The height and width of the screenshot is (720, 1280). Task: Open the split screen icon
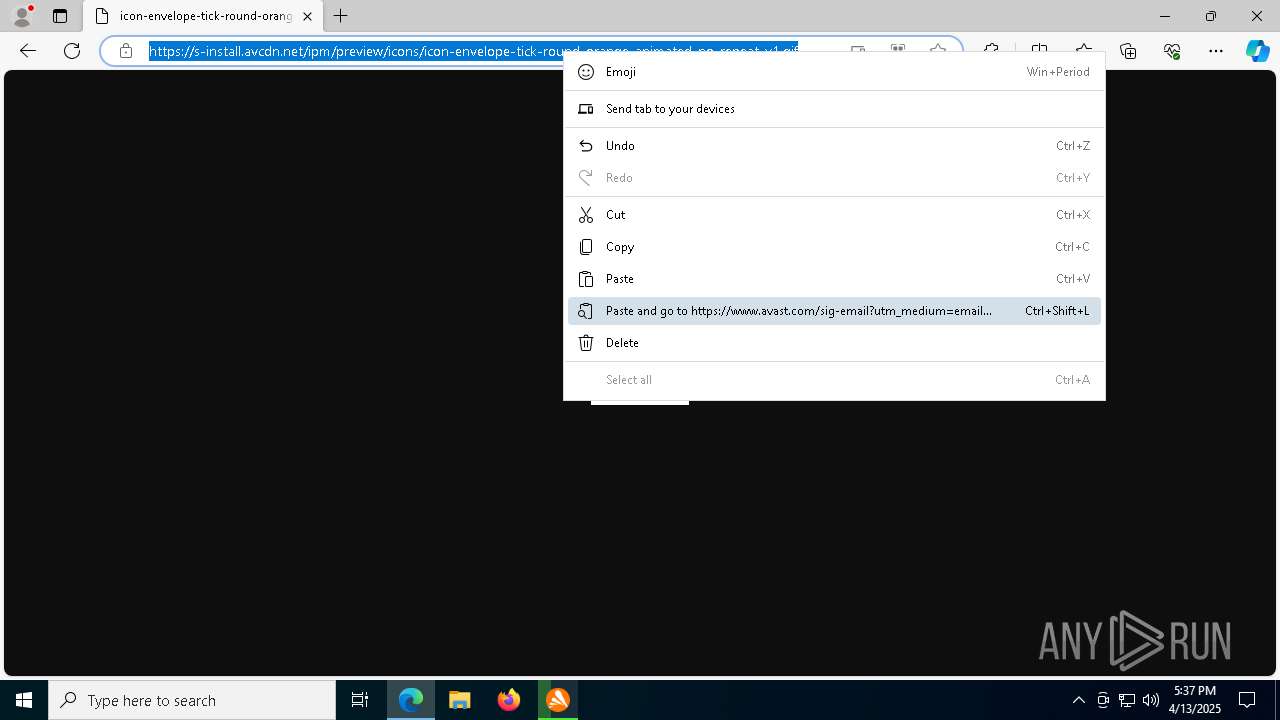pyautogui.click(x=1040, y=51)
